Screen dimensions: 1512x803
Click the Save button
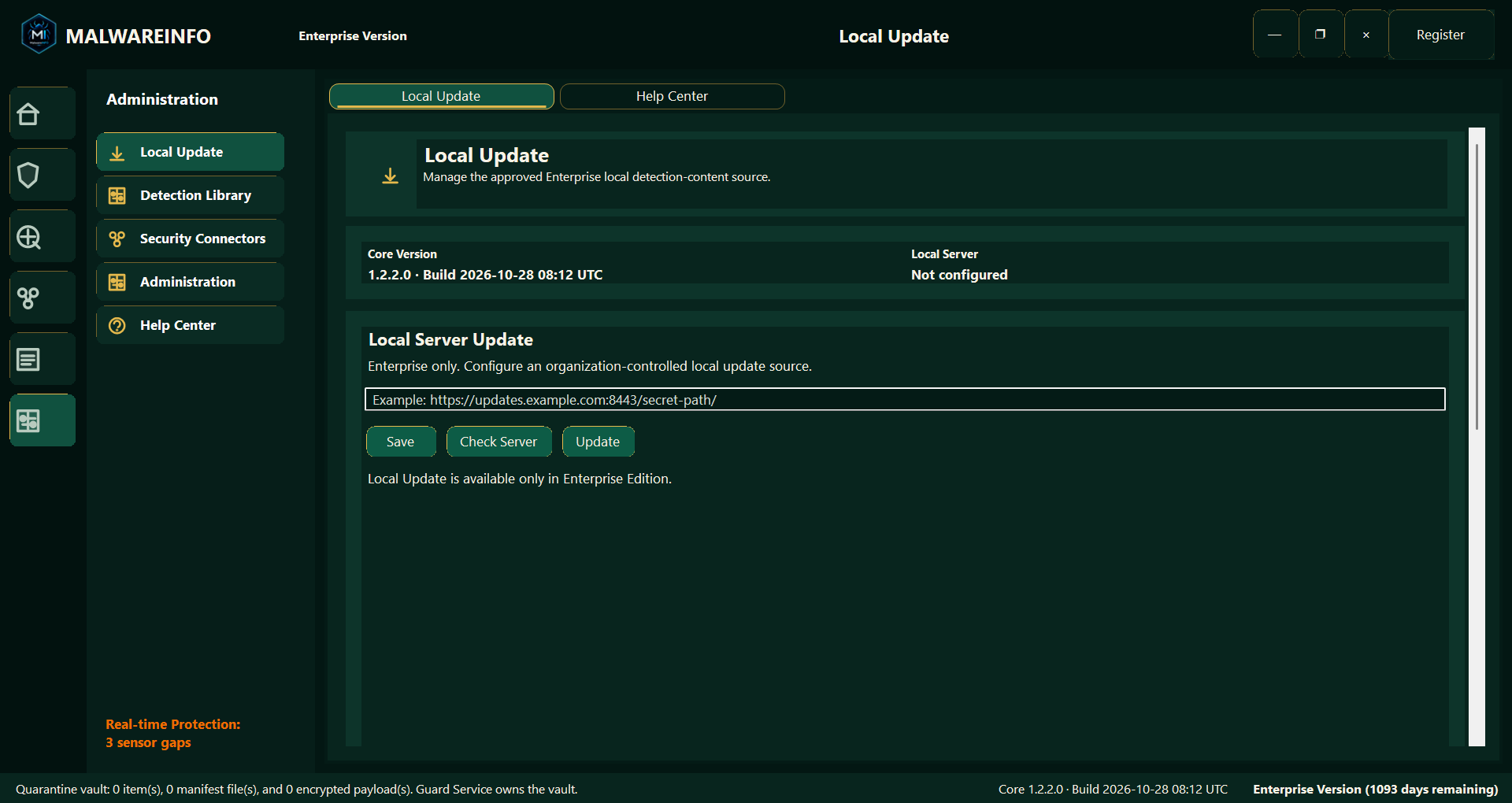point(401,442)
